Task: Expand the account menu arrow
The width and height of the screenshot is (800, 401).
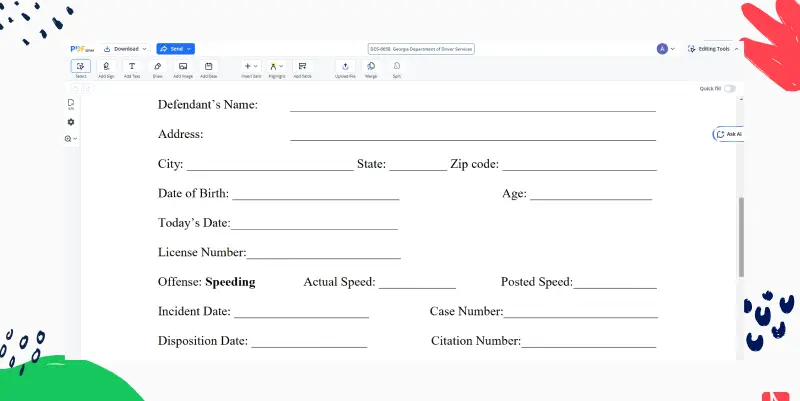Action: click(672, 49)
